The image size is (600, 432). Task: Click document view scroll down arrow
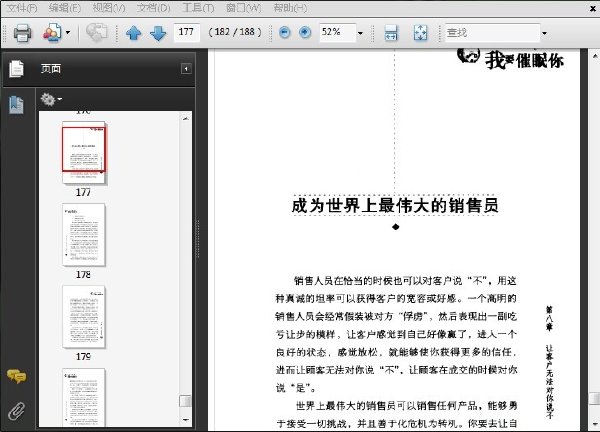(595, 424)
